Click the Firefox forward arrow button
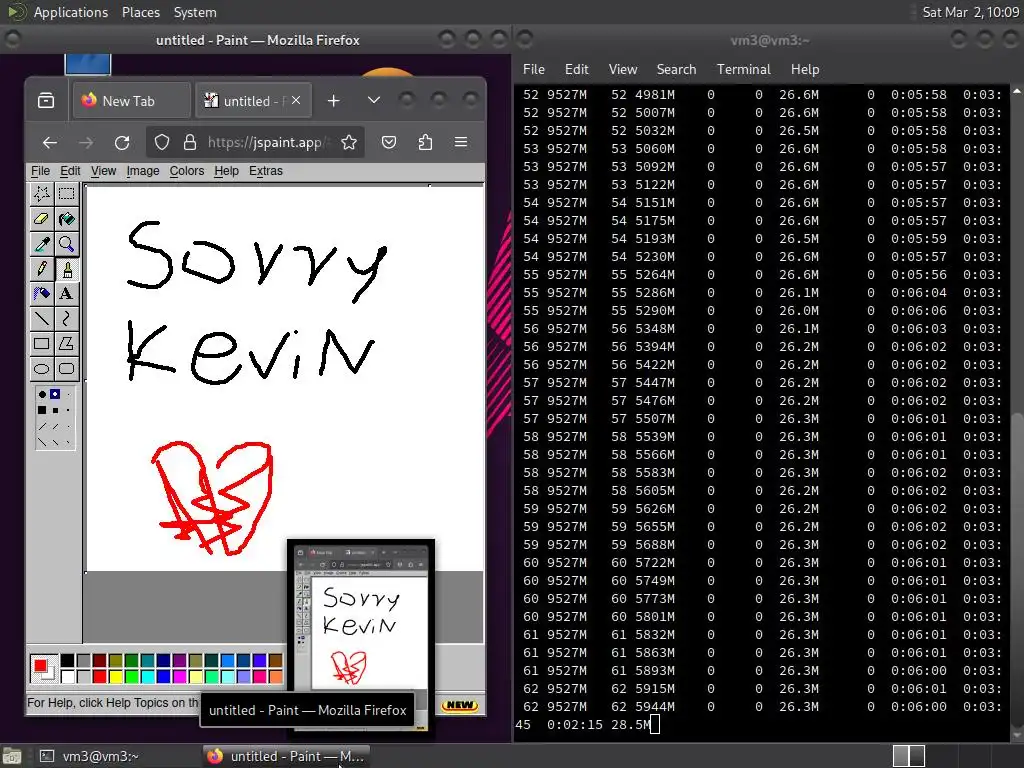 86,142
